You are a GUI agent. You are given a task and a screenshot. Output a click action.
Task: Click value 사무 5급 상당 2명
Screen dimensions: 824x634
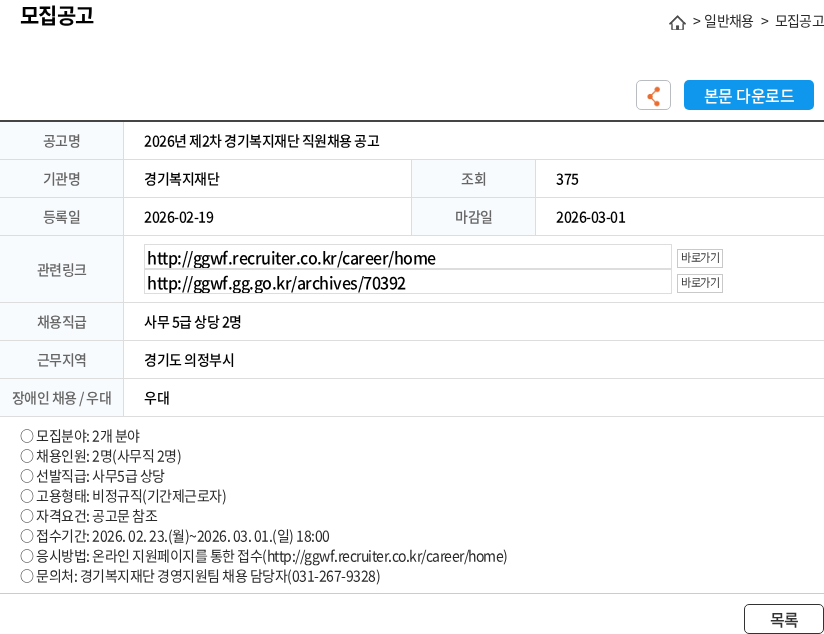(x=193, y=322)
